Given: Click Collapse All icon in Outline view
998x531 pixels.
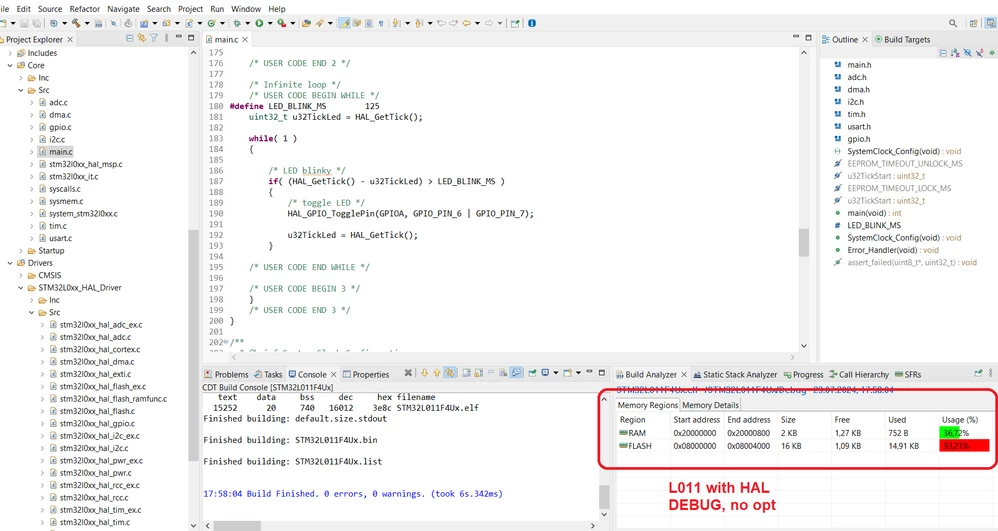Looking at the screenshot, I should [x=943, y=53].
